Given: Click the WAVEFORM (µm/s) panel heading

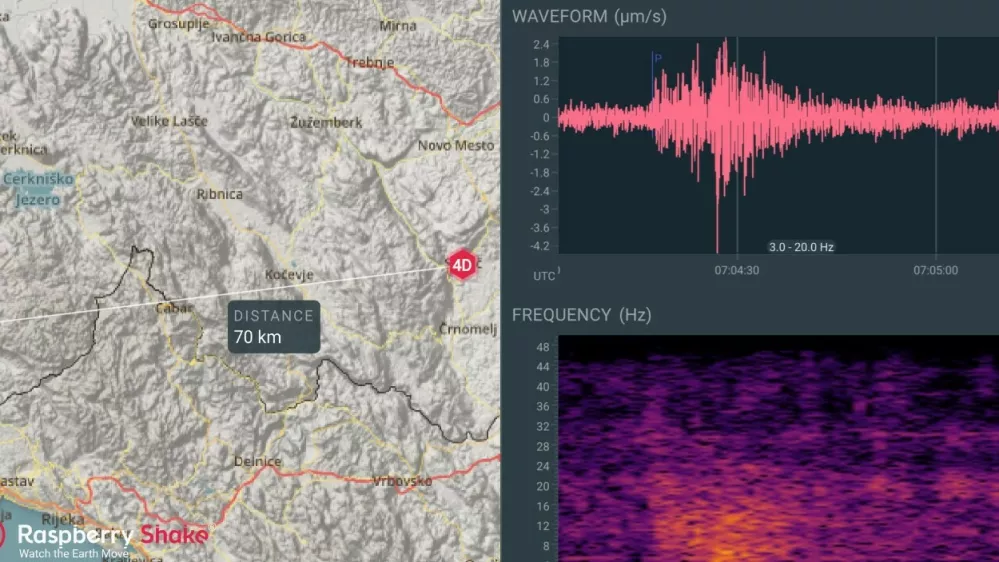Looking at the screenshot, I should 589,17.
